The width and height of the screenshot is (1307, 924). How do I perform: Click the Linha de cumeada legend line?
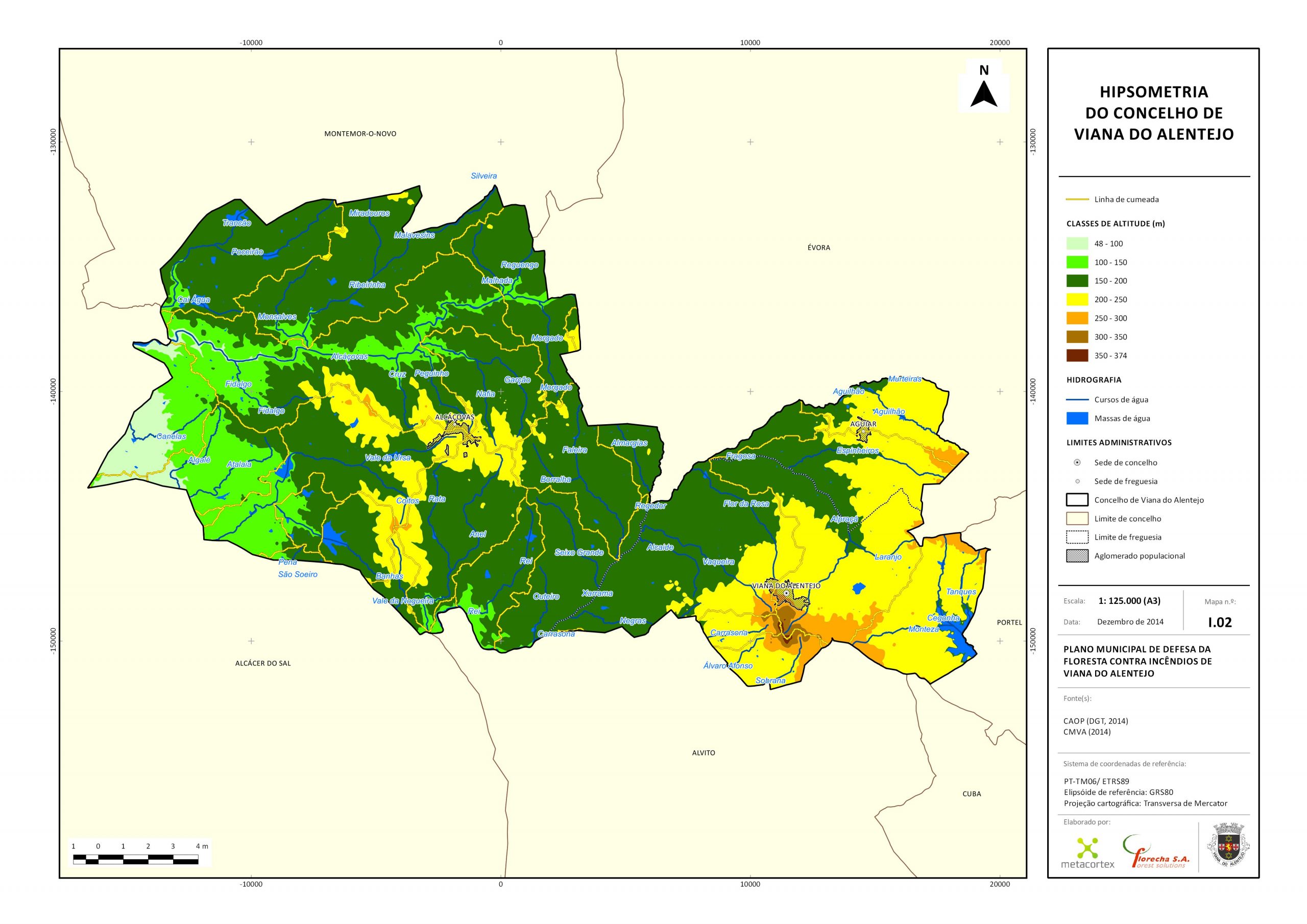click(x=1077, y=199)
